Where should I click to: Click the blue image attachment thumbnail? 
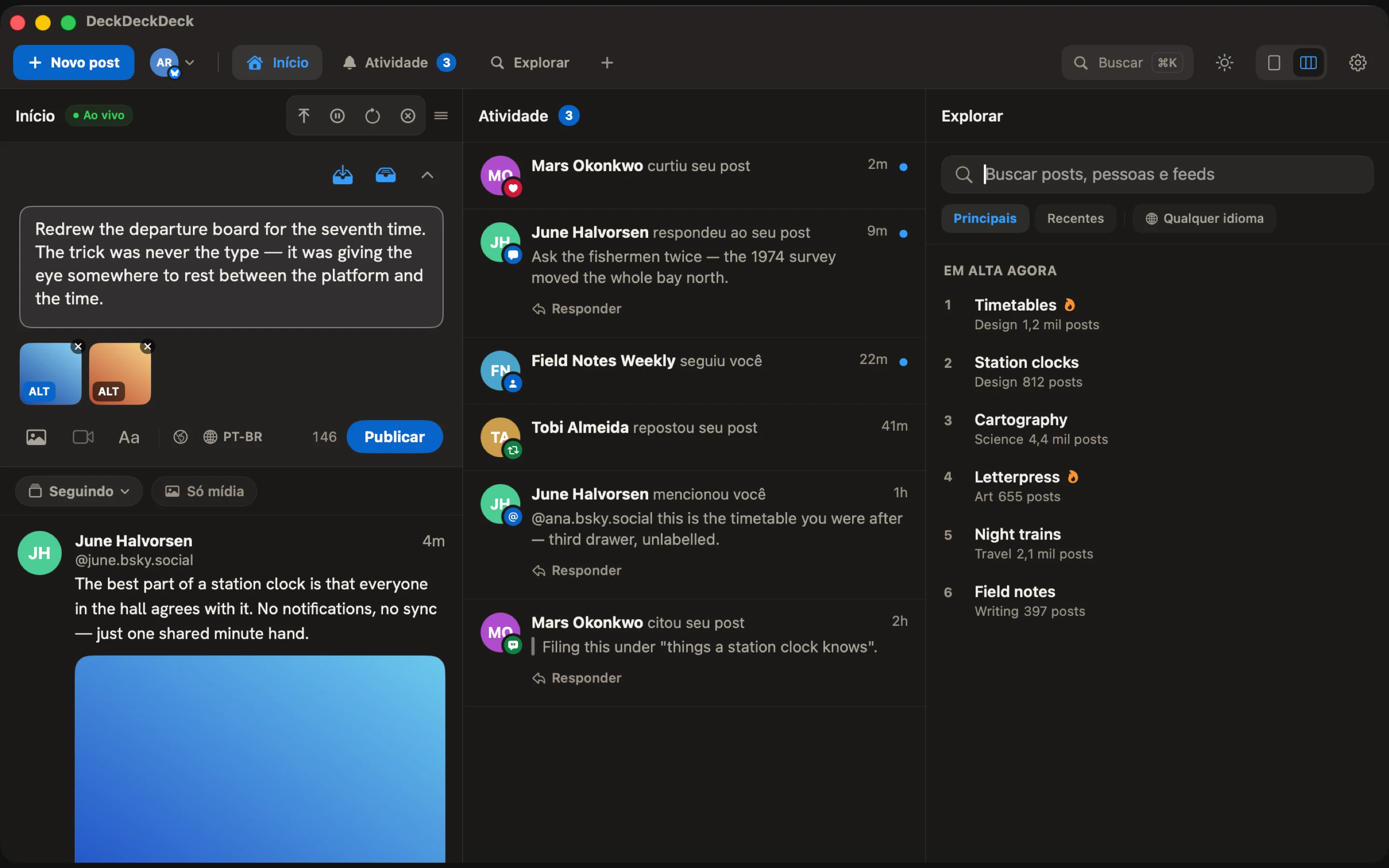[51, 374]
